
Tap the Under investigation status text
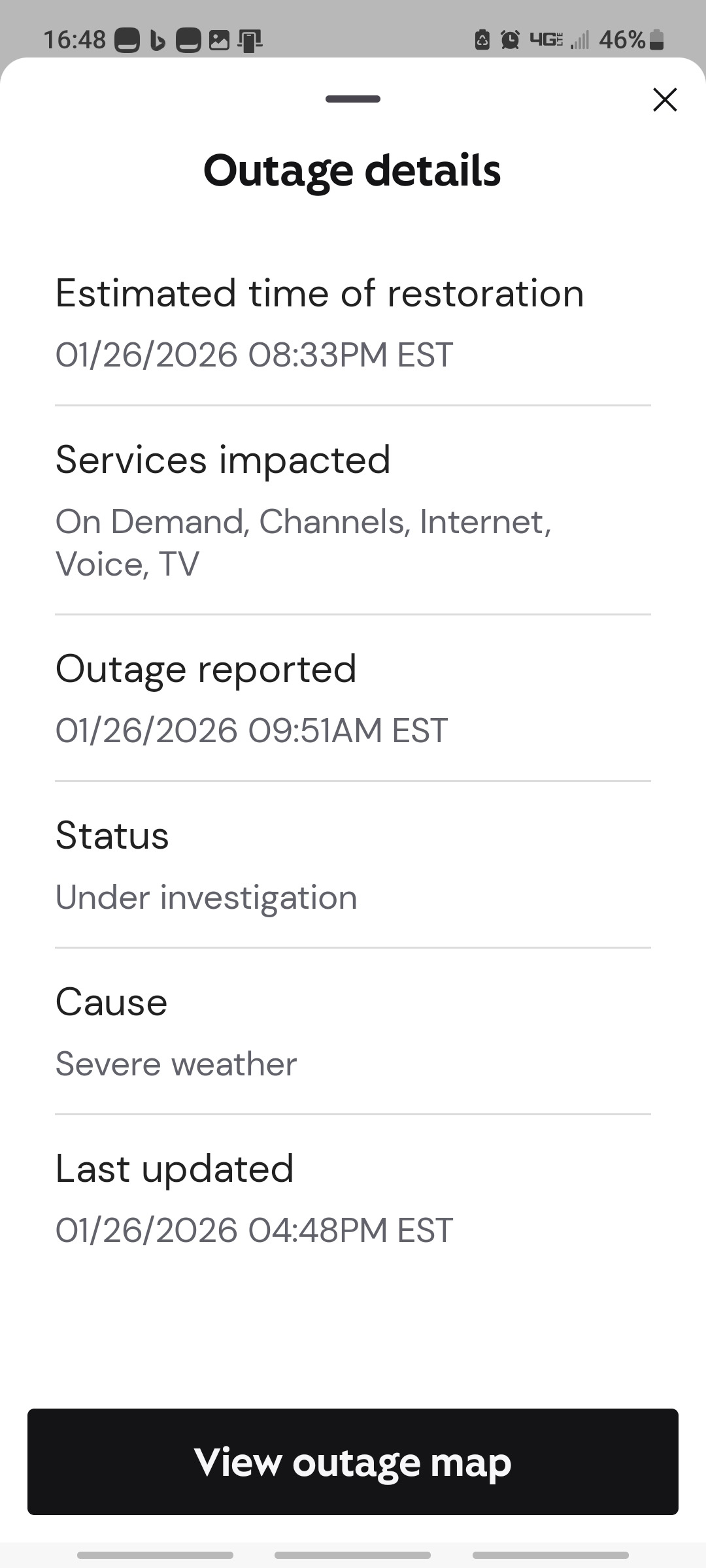(x=205, y=896)
